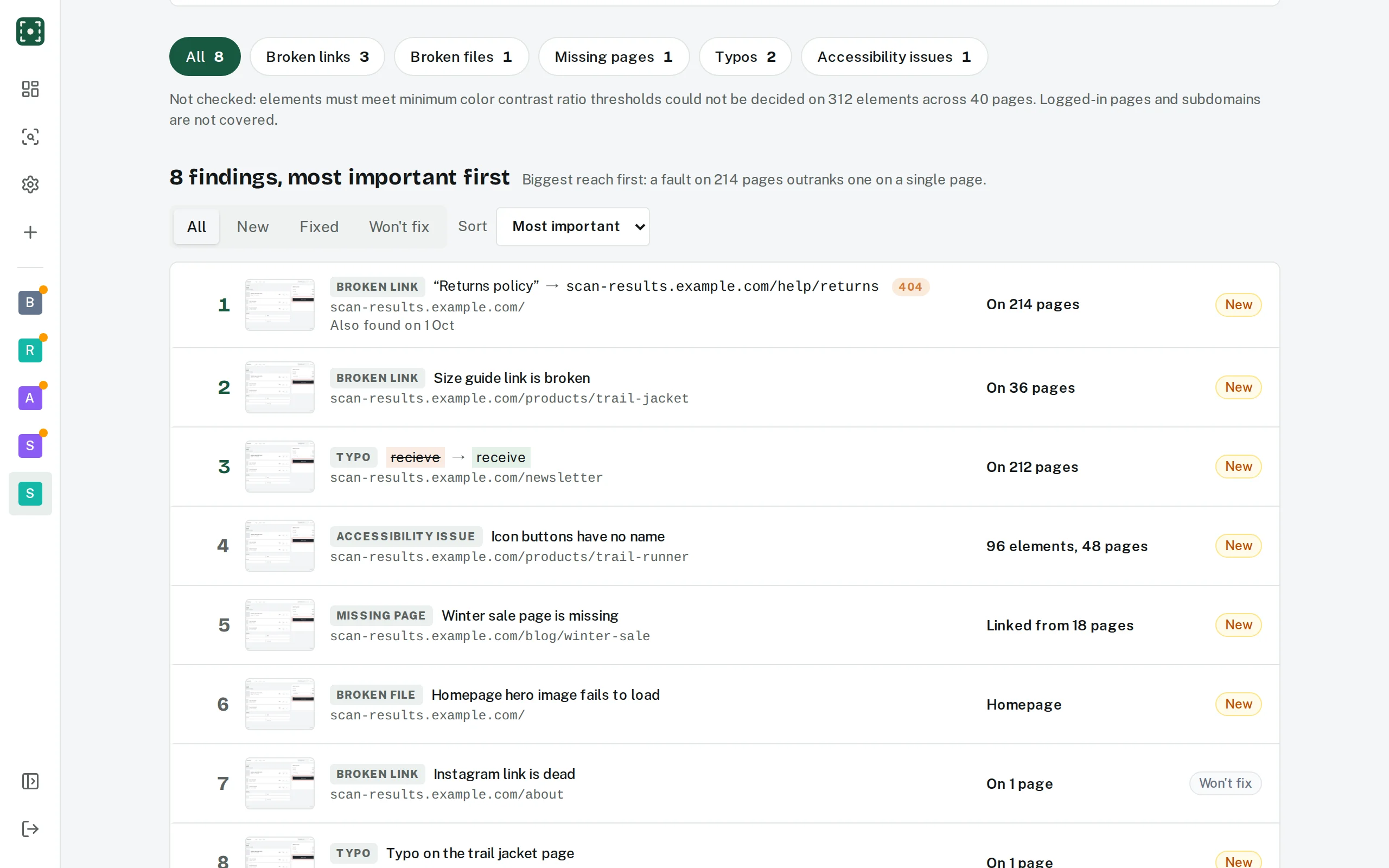The height and width of the screenshot is (868, 1389).
Task: Click the log out icon
Action: [x=30, y=829]
